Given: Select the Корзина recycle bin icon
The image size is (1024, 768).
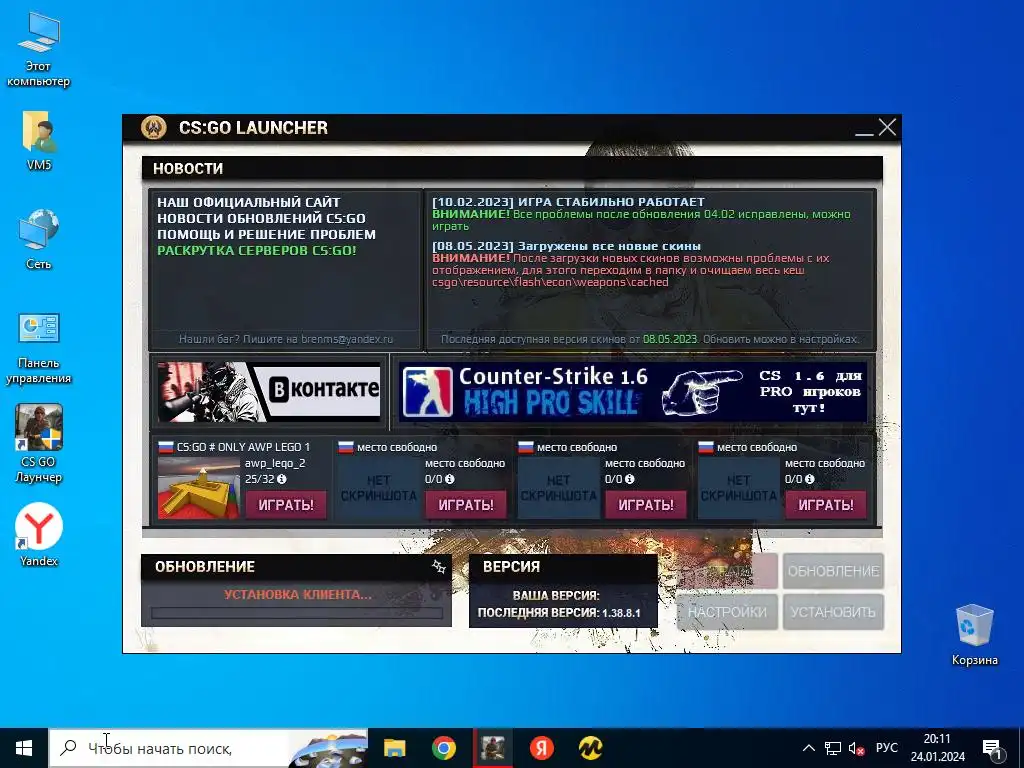Looking at the screenshot, I should tap(974, 635).
